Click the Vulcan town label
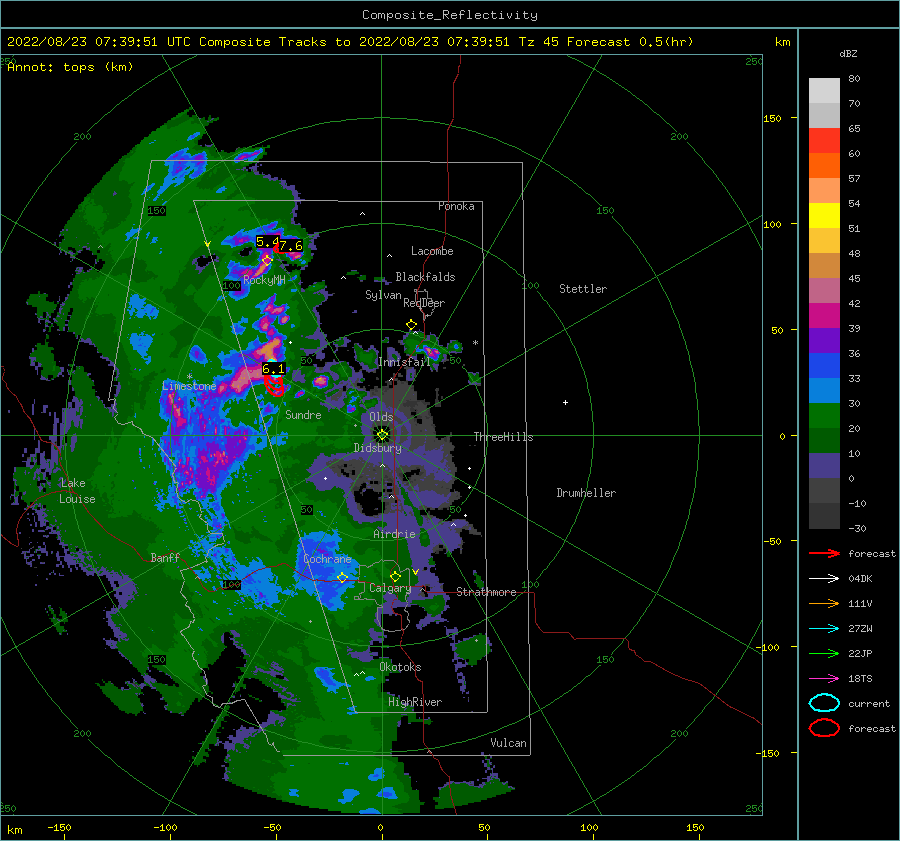 tap(509, 743)
